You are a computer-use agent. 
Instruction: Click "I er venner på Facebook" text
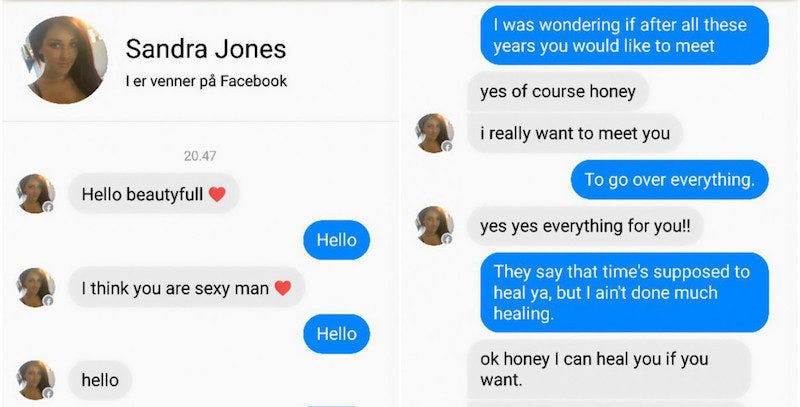[206, 81]
